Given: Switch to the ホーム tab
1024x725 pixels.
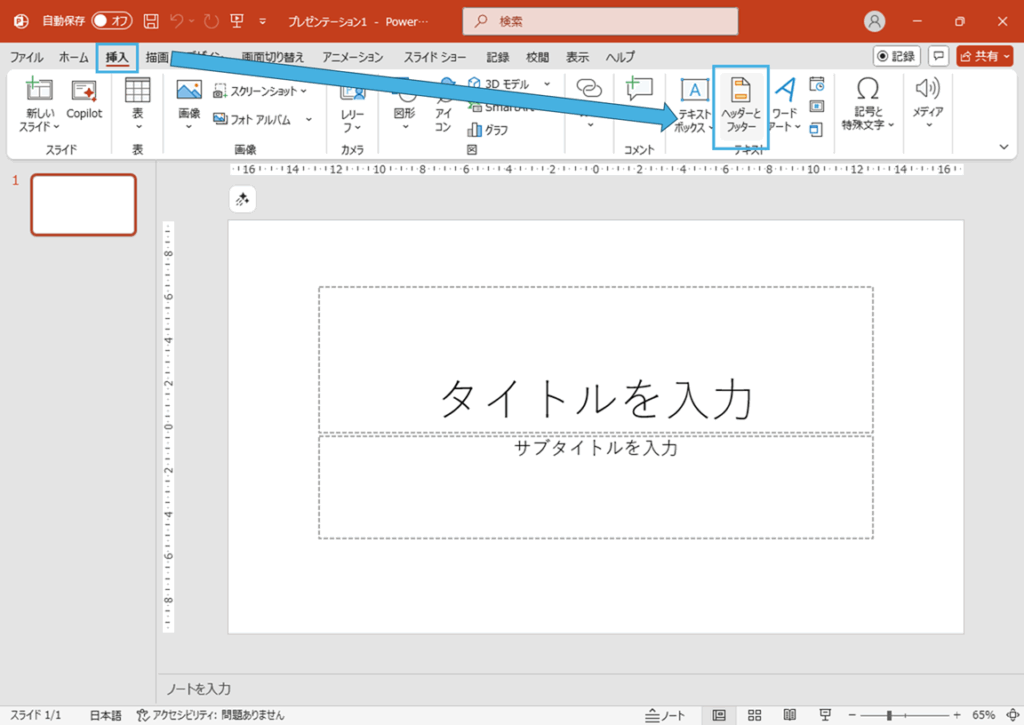Looking at the screenshot, I should click(74, 57).
